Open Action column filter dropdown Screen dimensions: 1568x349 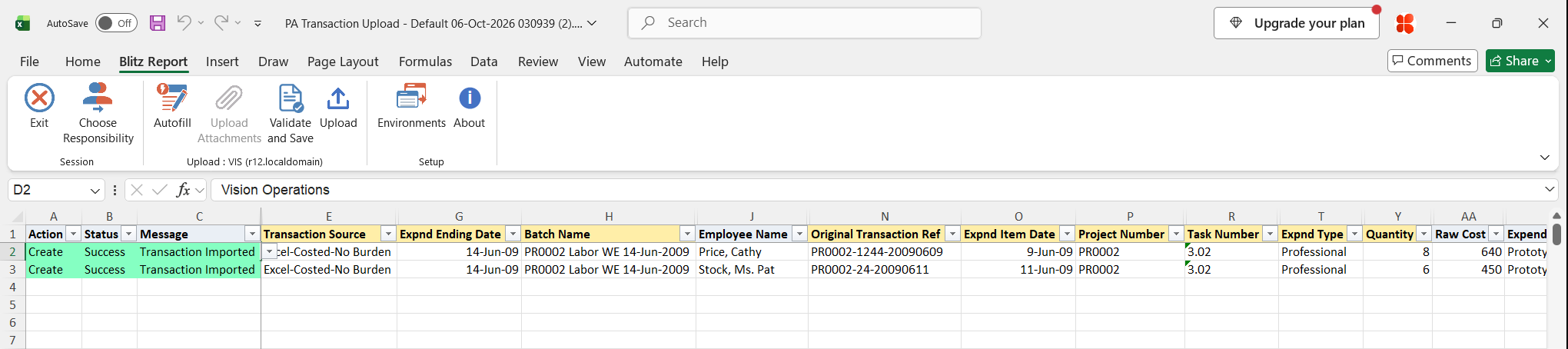pos(74,234)
